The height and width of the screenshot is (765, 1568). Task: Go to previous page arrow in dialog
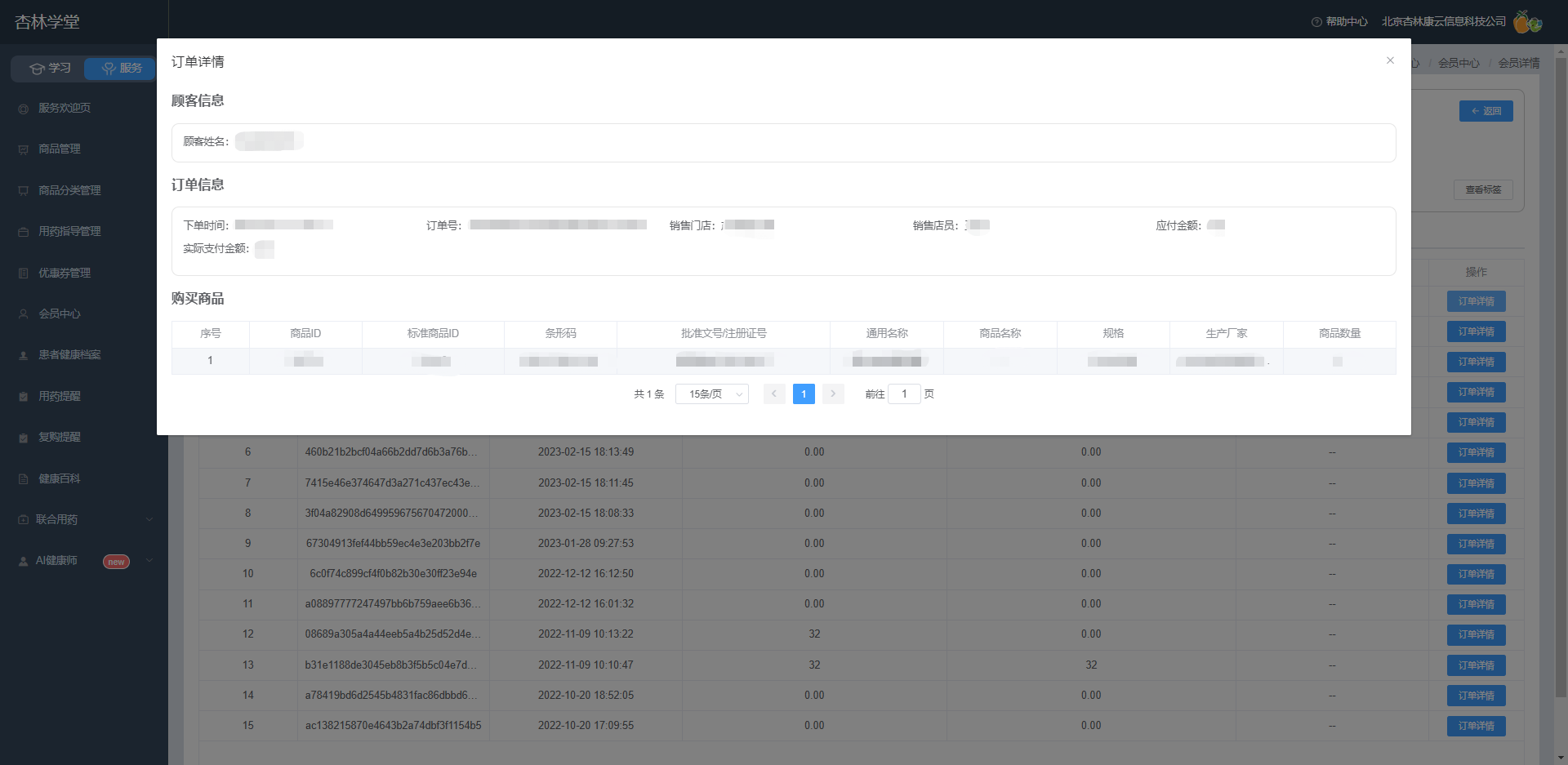click(x=774, y=394)
